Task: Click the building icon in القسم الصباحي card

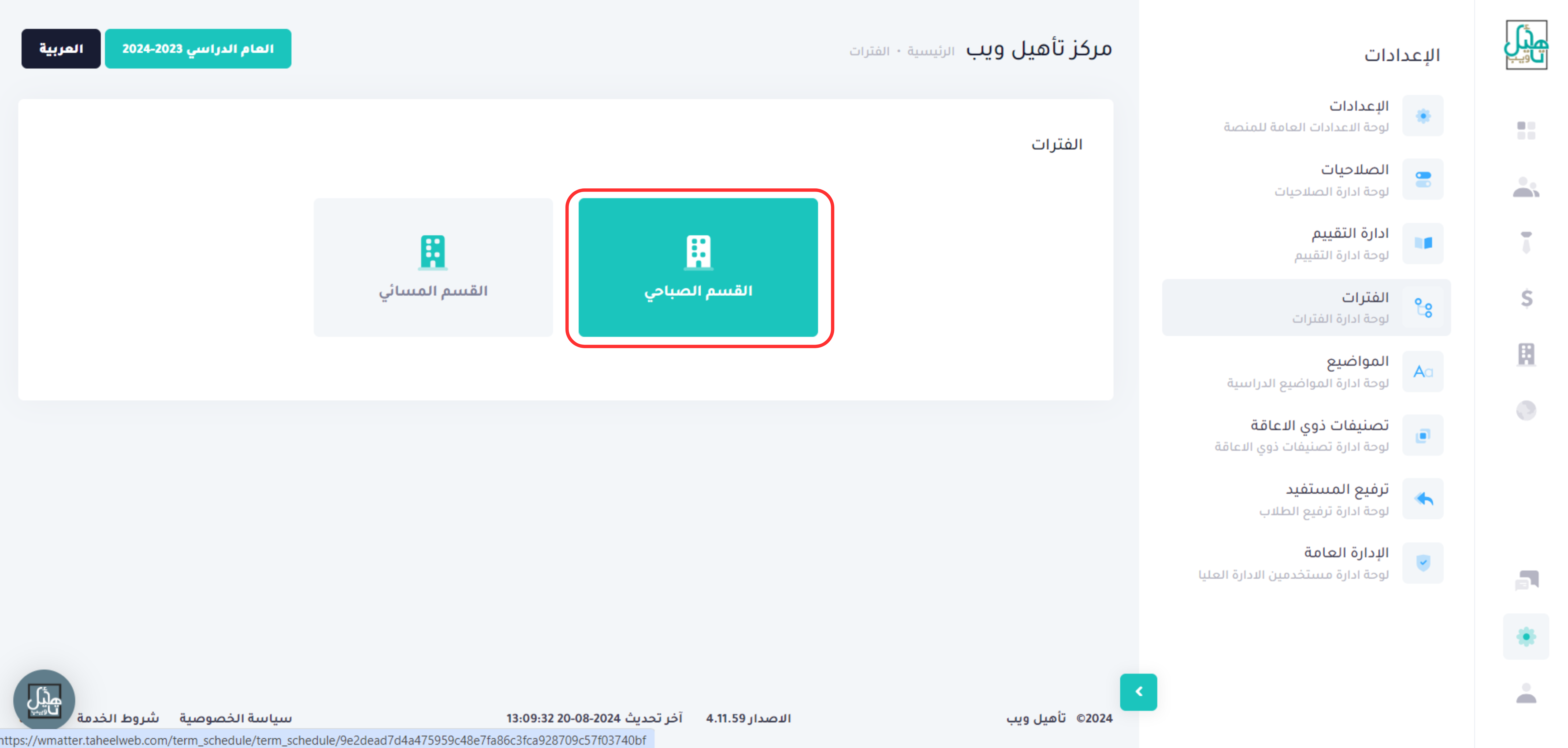Action: 698,252
